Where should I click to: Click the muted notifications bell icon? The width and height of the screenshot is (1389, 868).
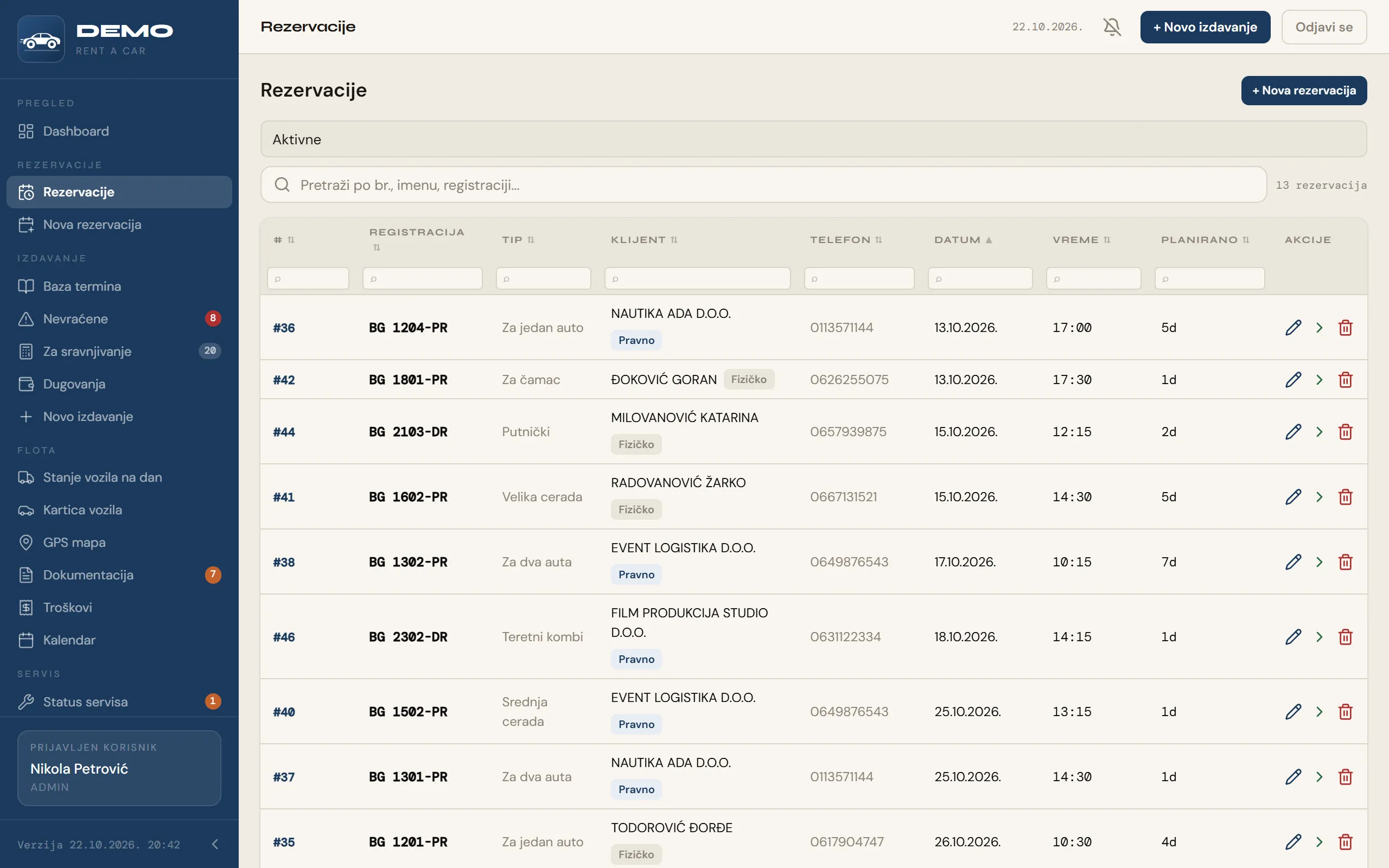click(1112, 27)
